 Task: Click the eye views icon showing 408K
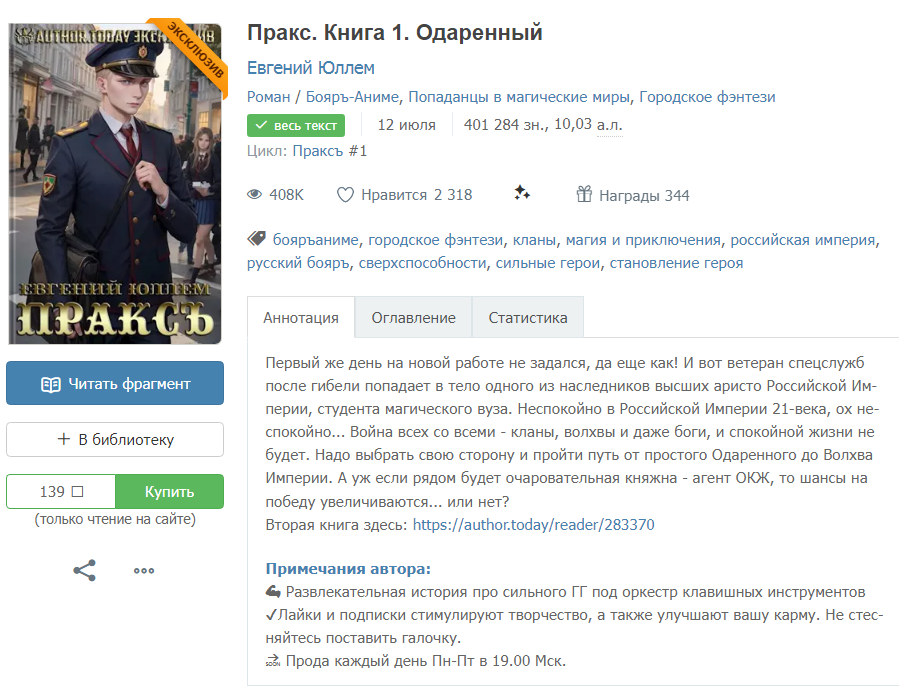(255, 195)
